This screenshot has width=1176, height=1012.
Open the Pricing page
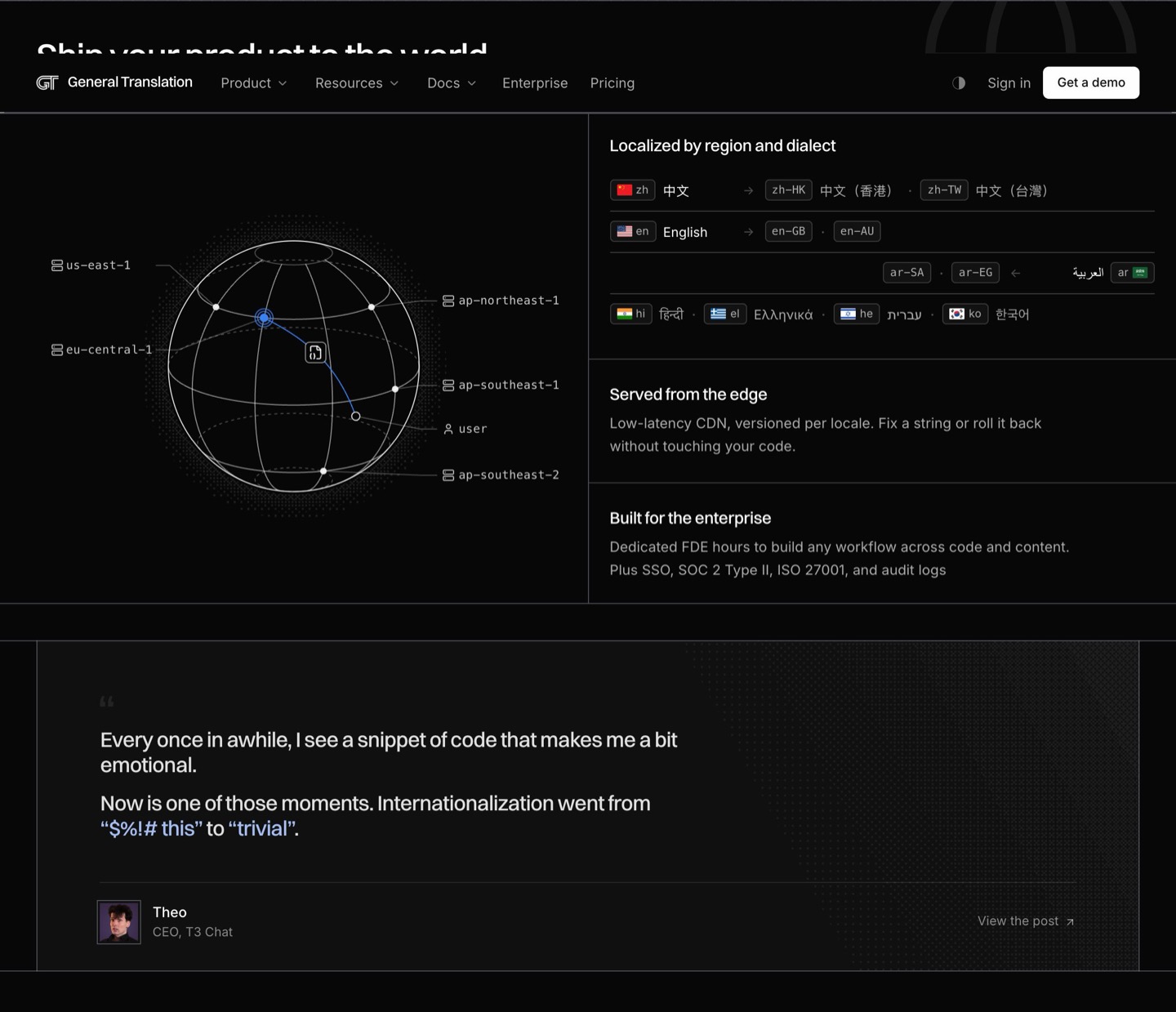612,83
